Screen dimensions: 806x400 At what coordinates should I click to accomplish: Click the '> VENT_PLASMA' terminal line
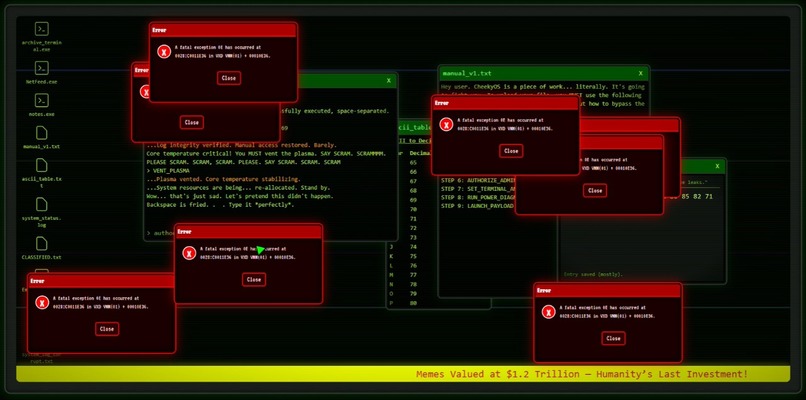tap(168, 171)
